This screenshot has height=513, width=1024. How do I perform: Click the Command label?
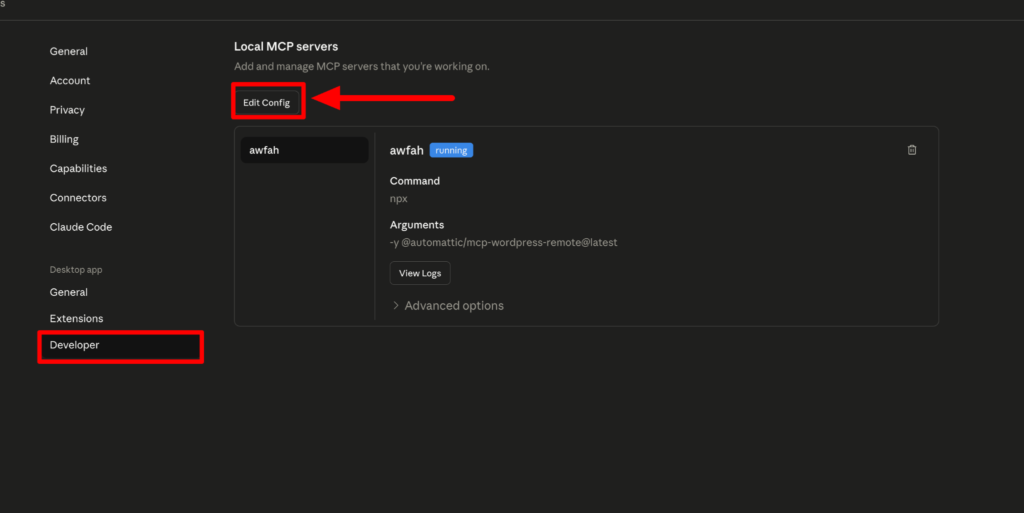point(415,181)
